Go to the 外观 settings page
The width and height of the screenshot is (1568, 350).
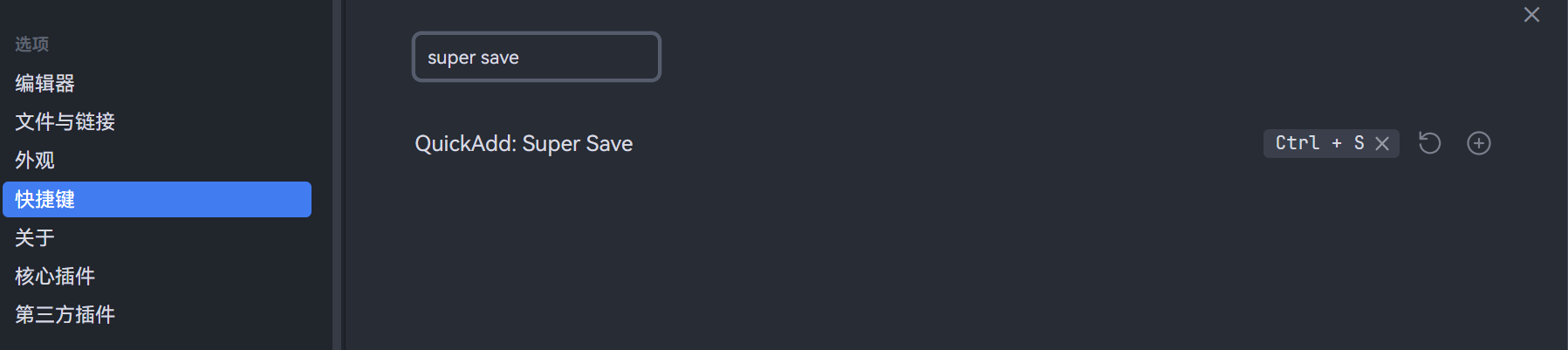[35, 161]
